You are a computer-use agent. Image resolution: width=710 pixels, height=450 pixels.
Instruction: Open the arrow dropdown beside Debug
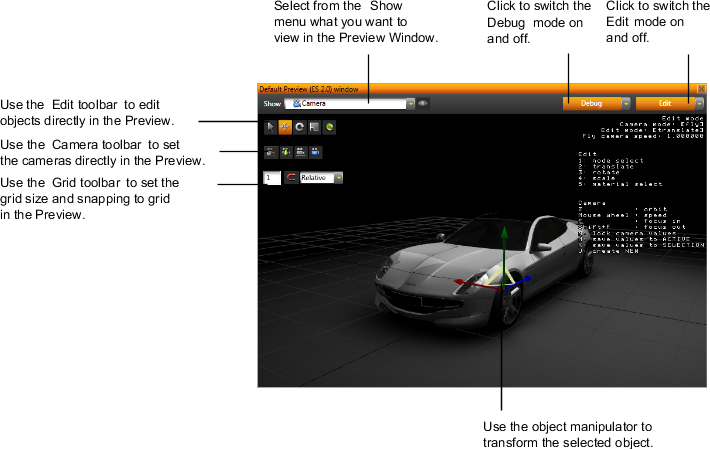coord(626,103)
